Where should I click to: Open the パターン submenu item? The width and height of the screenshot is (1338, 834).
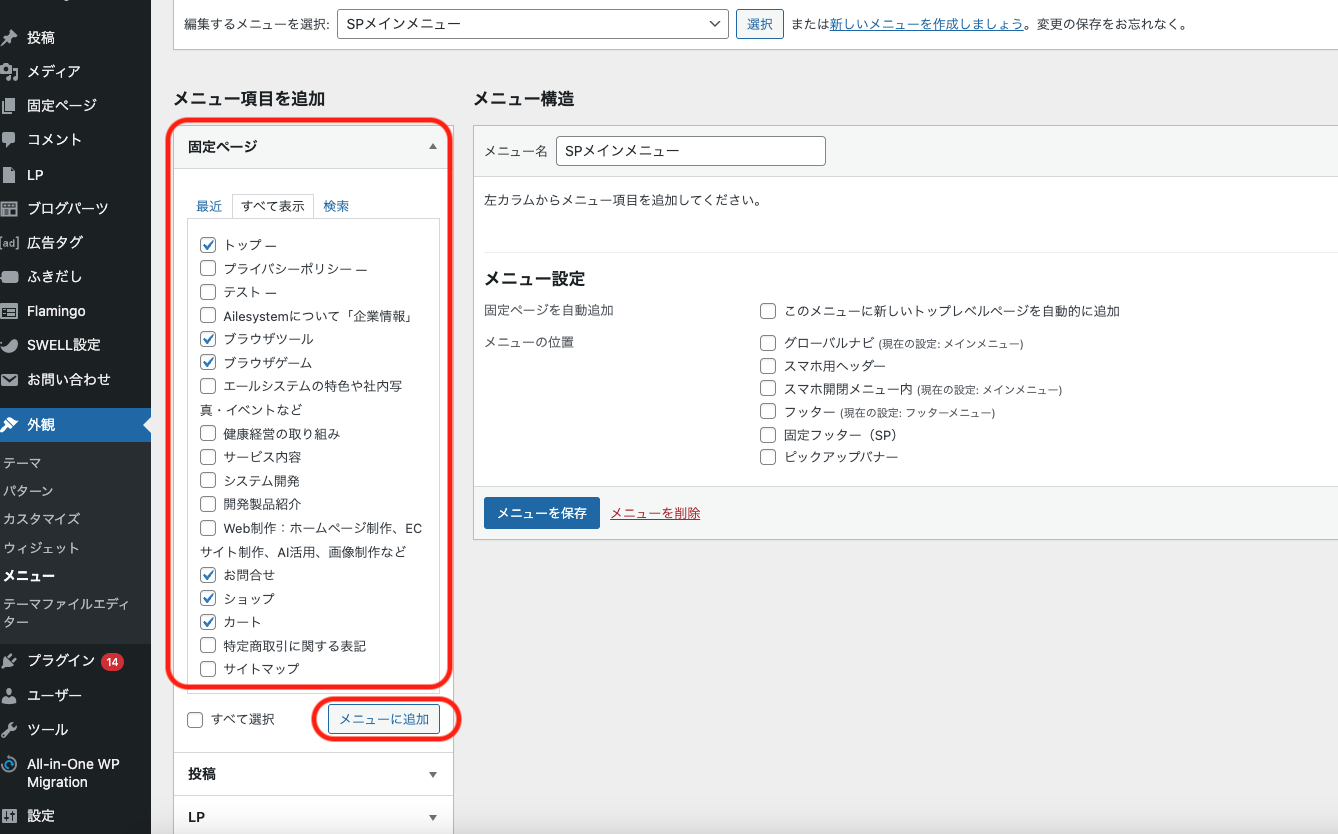click(28, 491)
